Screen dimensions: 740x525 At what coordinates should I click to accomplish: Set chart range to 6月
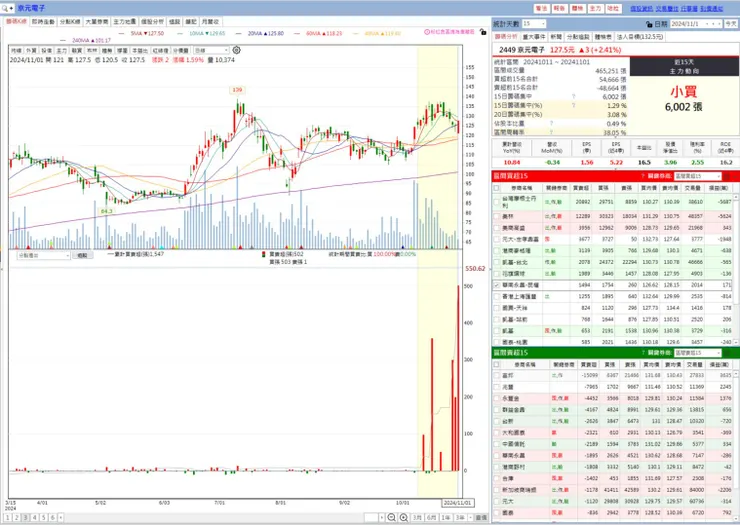pos(431,517)
